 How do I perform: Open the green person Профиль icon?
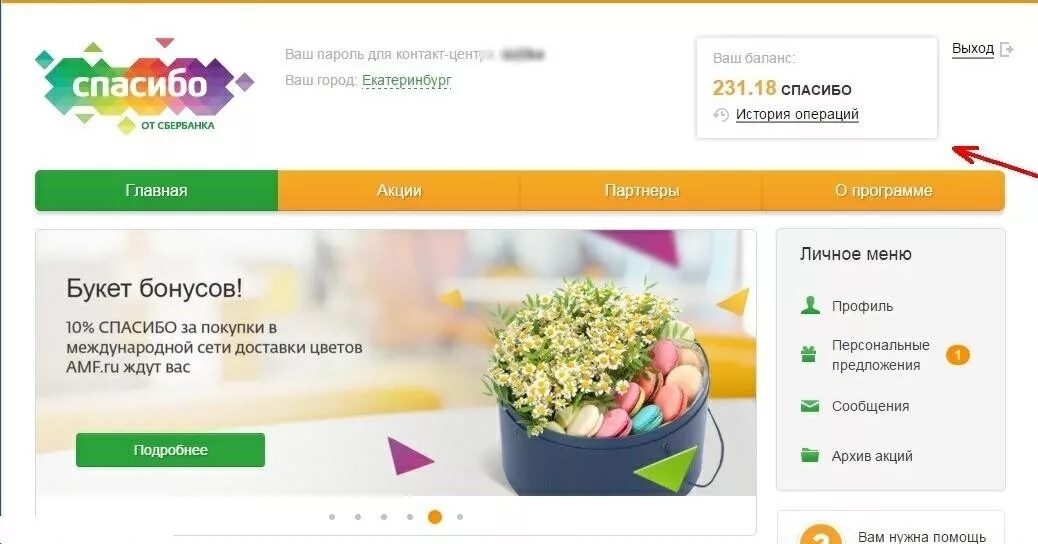(810, 306)
